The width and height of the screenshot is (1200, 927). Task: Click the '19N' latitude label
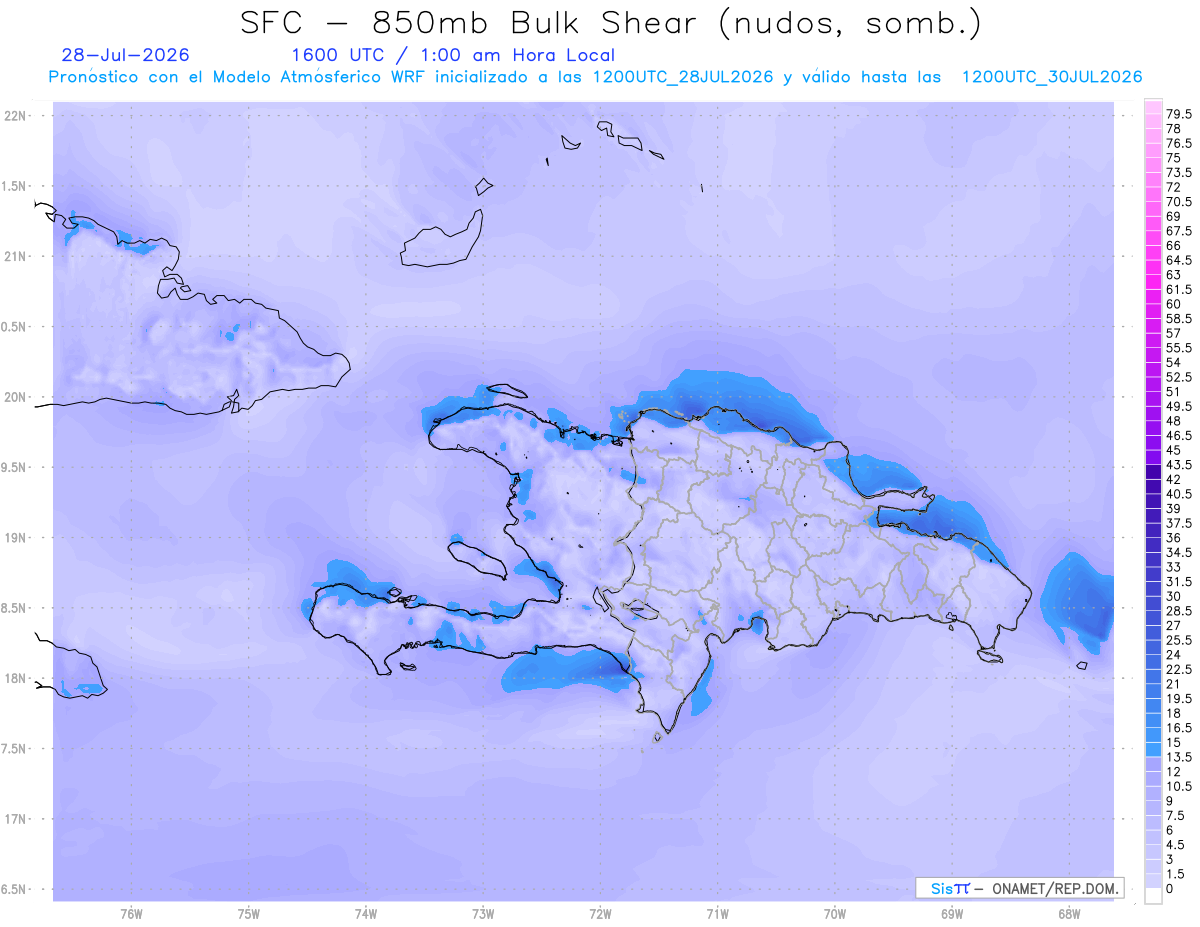tap(17, 537)
